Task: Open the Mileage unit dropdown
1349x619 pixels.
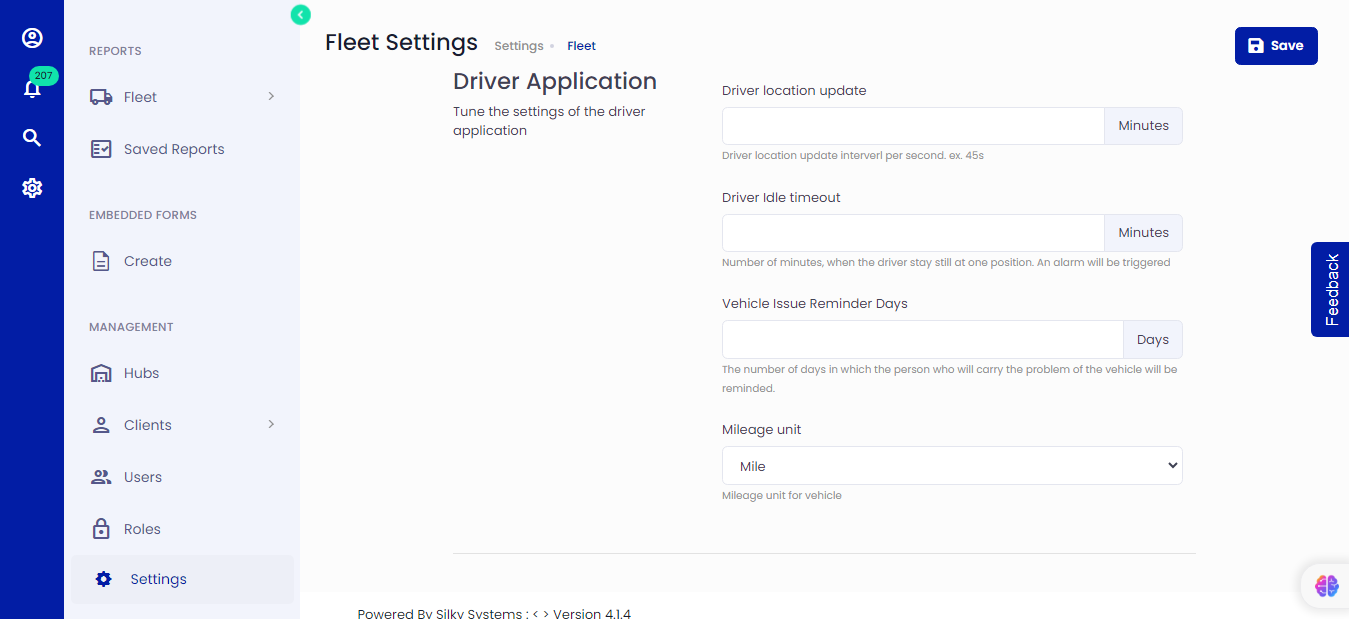Action: 951,466
